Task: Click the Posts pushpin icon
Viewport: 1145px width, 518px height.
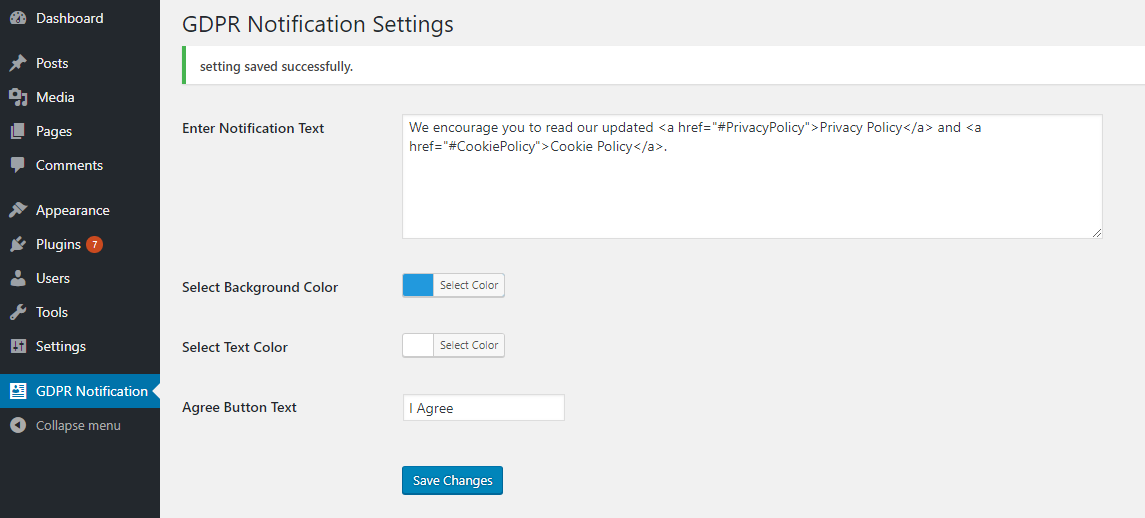Action: pos(18,64)
